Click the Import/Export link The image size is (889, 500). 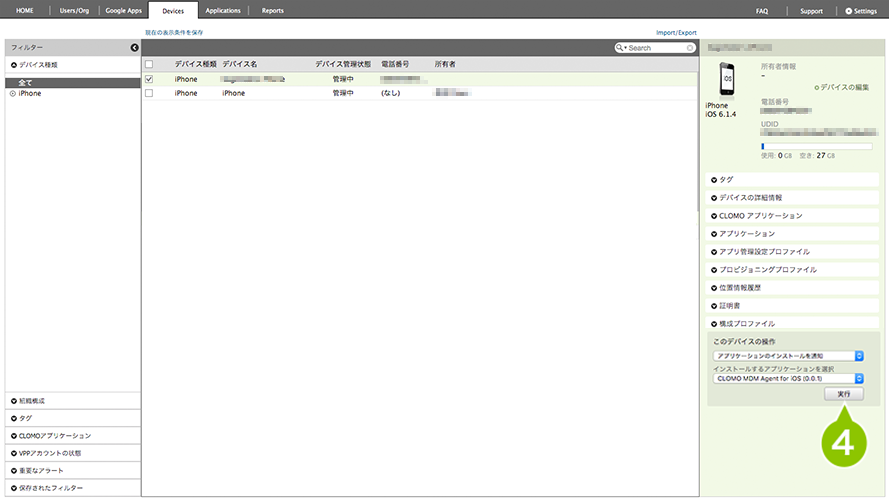pyautogui.click(x=676, y=33)
